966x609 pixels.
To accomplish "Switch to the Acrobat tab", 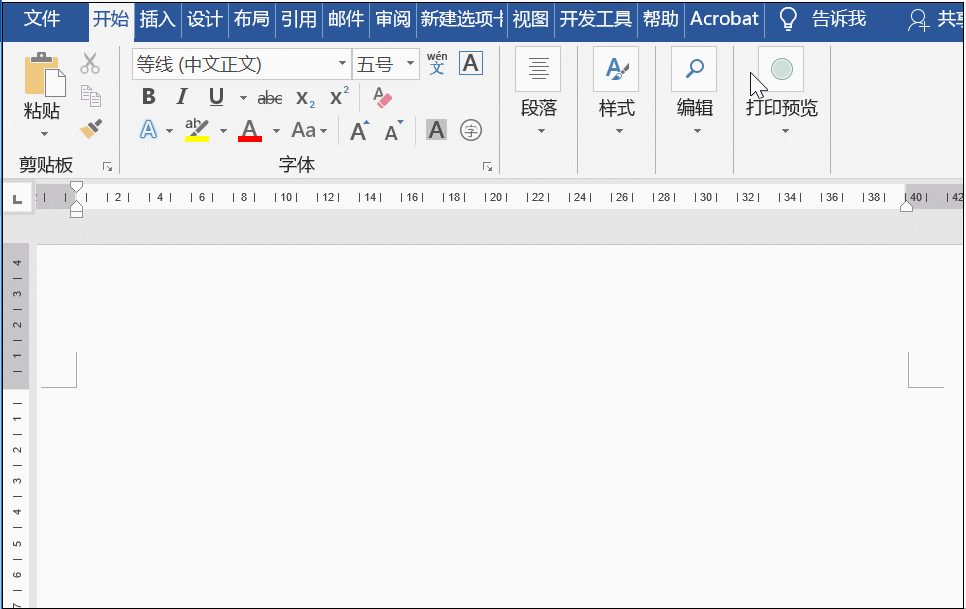I will [724, 19].
